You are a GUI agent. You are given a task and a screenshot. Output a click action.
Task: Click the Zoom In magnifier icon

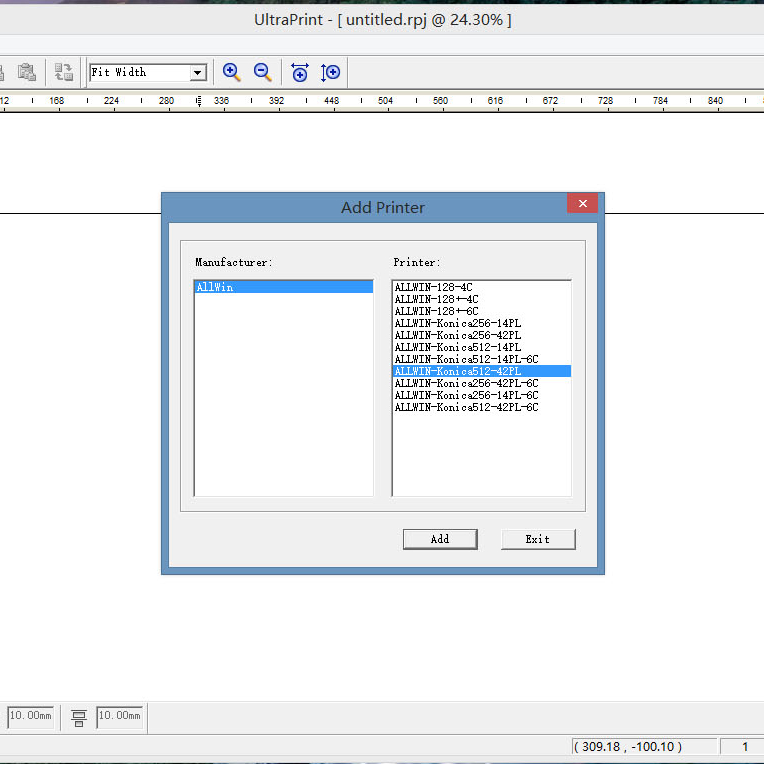tap(231, 72)
